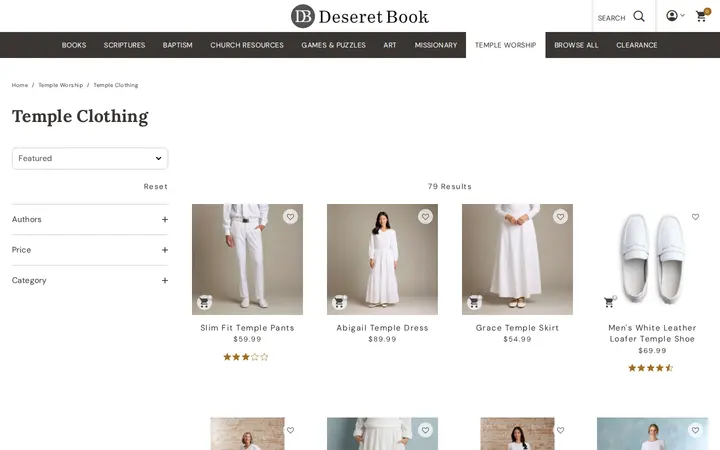Expand the Category filter
Screen dimensions: 720x450
coord(90,280)
